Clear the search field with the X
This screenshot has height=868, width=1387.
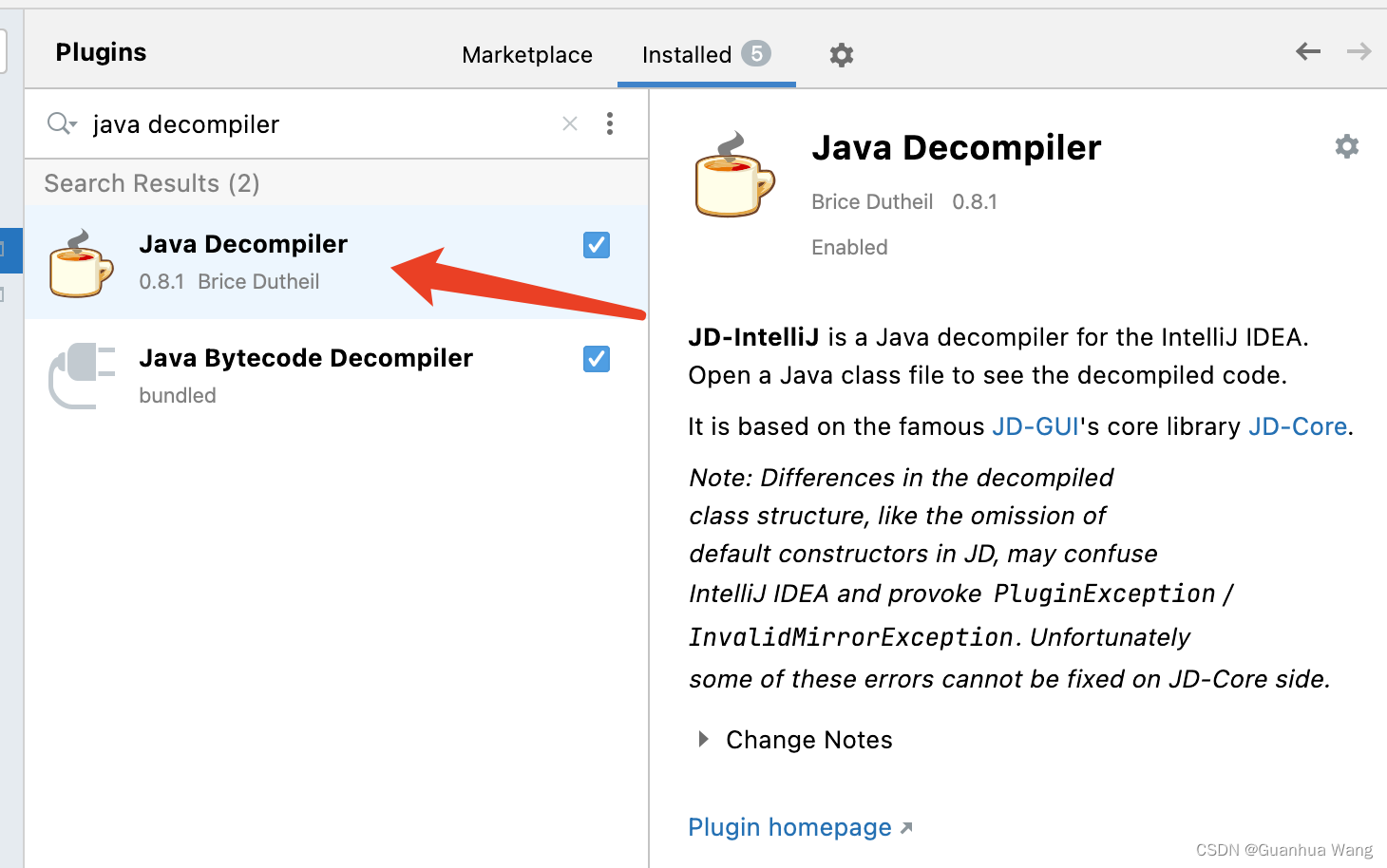569,123
